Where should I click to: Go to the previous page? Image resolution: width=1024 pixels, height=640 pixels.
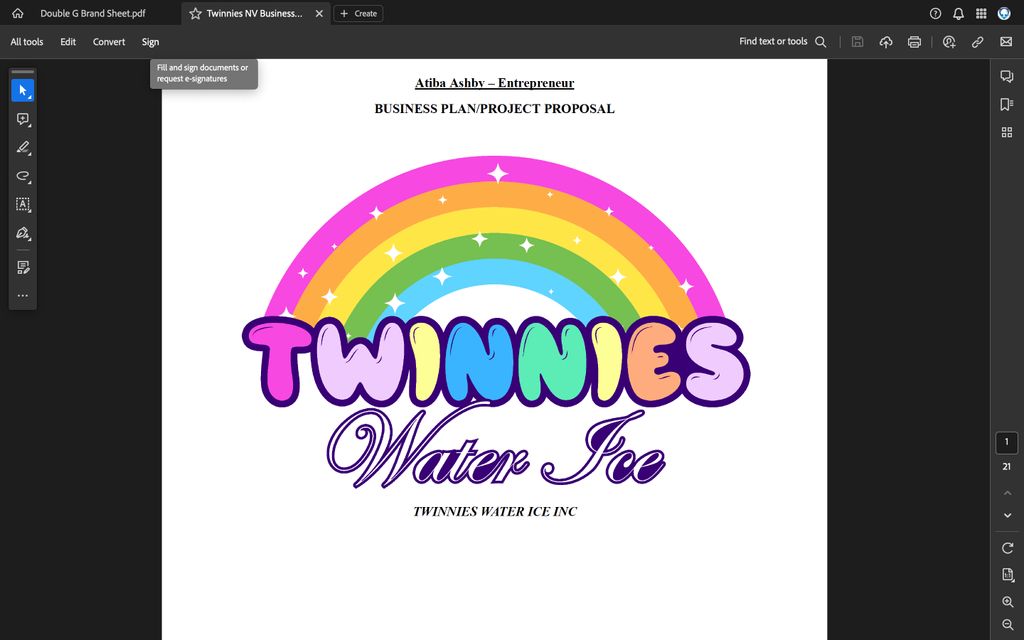pyautogui.click(x=1007, y=493)
